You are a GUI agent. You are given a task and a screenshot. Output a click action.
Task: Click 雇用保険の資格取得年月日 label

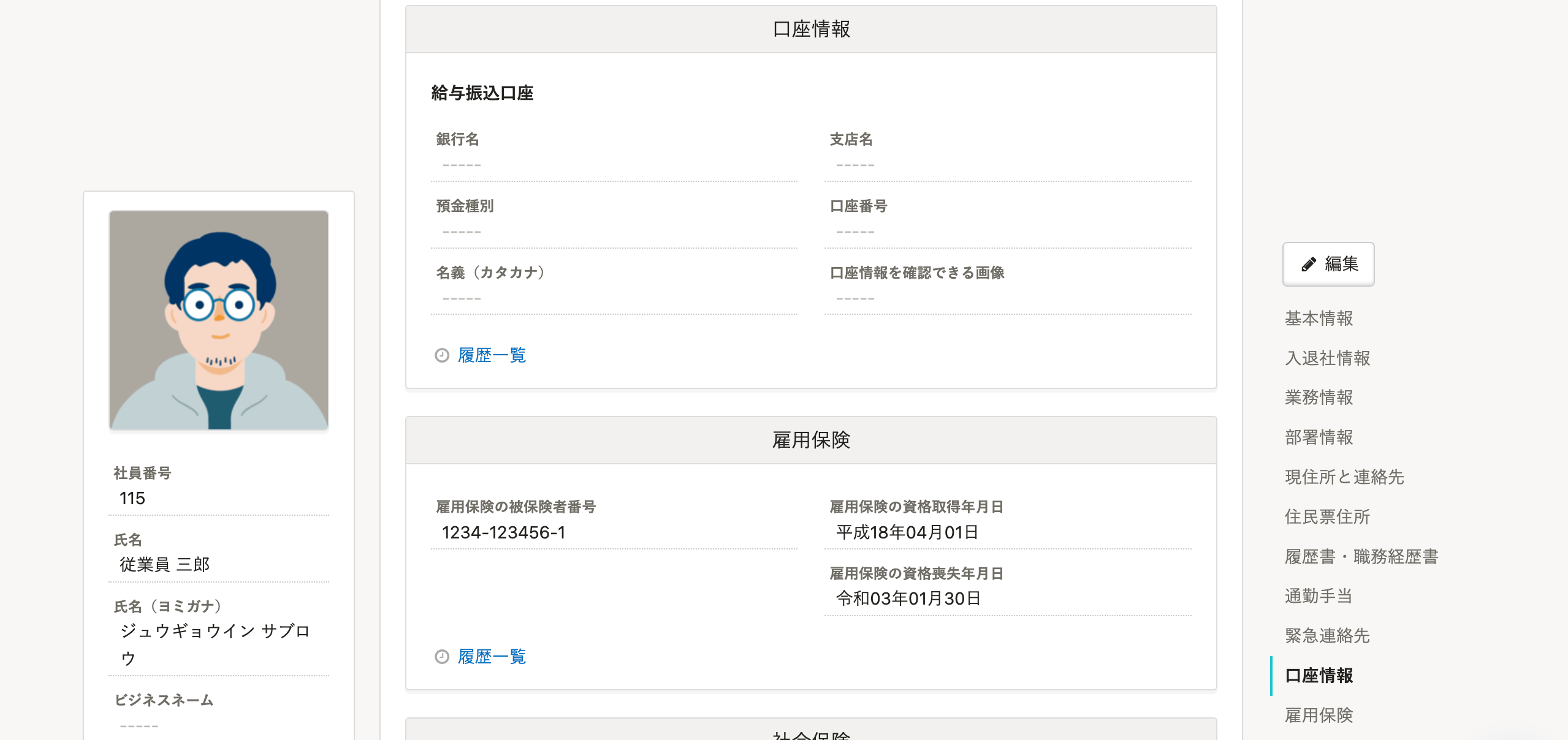916,507
